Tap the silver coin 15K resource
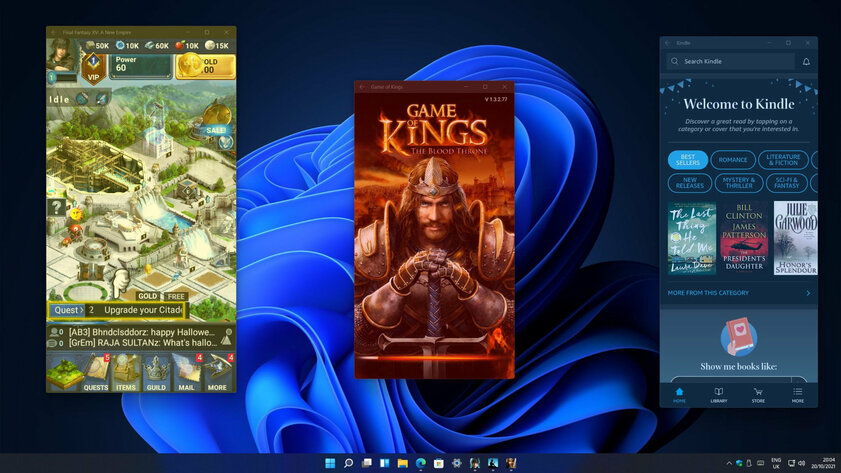 click(x=217, y=46)
